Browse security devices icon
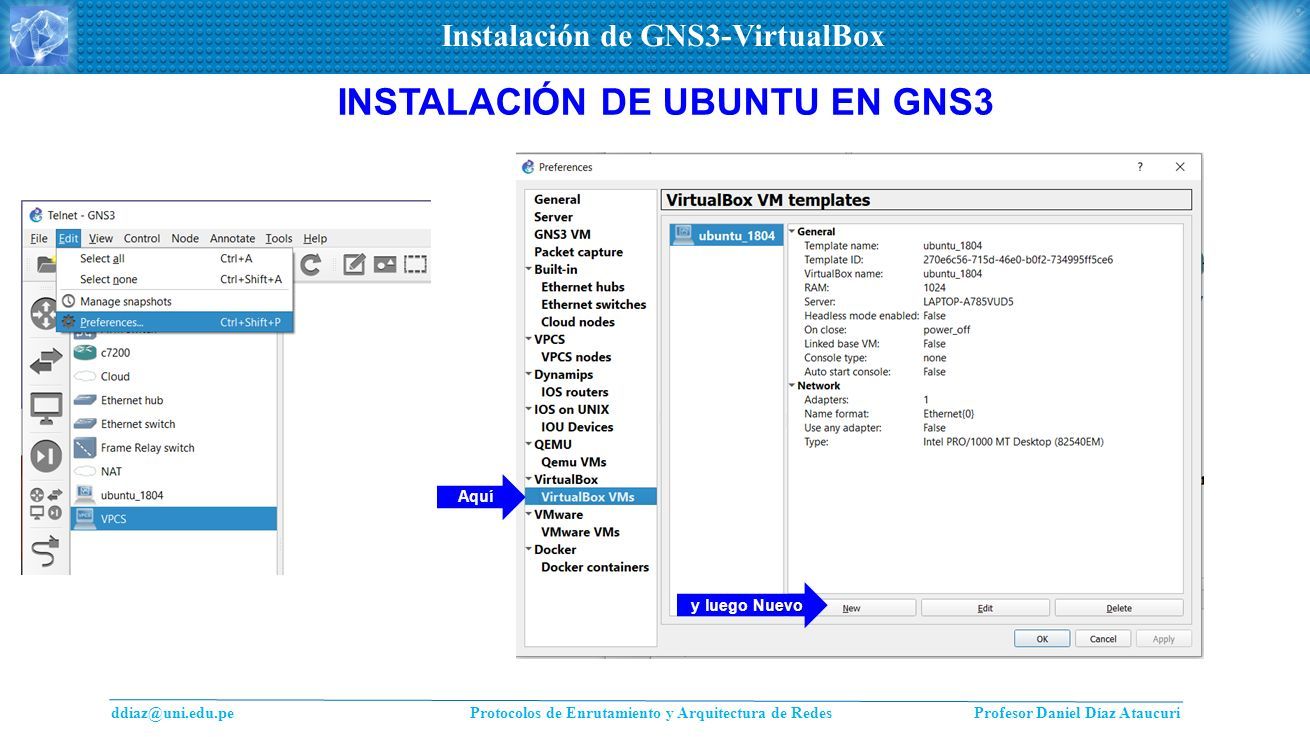 [x=46, y=456]
